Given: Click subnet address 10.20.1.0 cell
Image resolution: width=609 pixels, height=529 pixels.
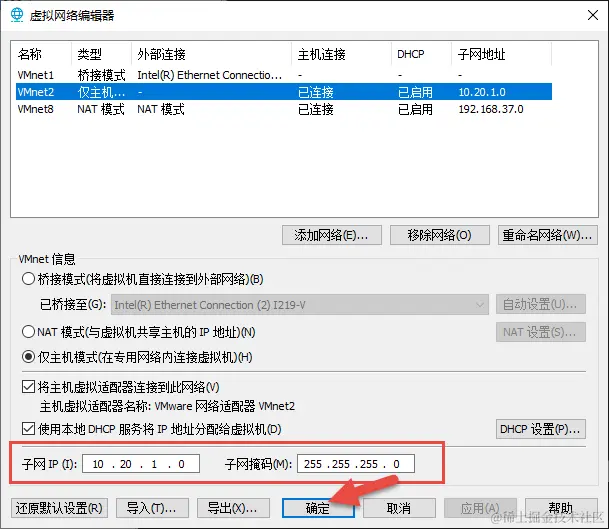Looking at the screenshot, I should tap(482, 92).
